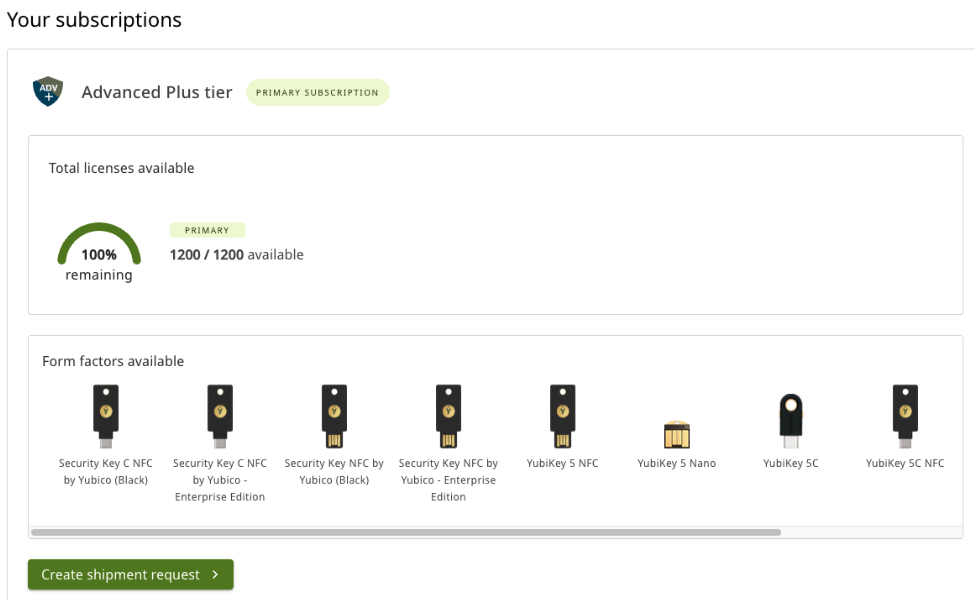Select the Security Key NFC by Yubico Black image

click(x=334, y=416)
